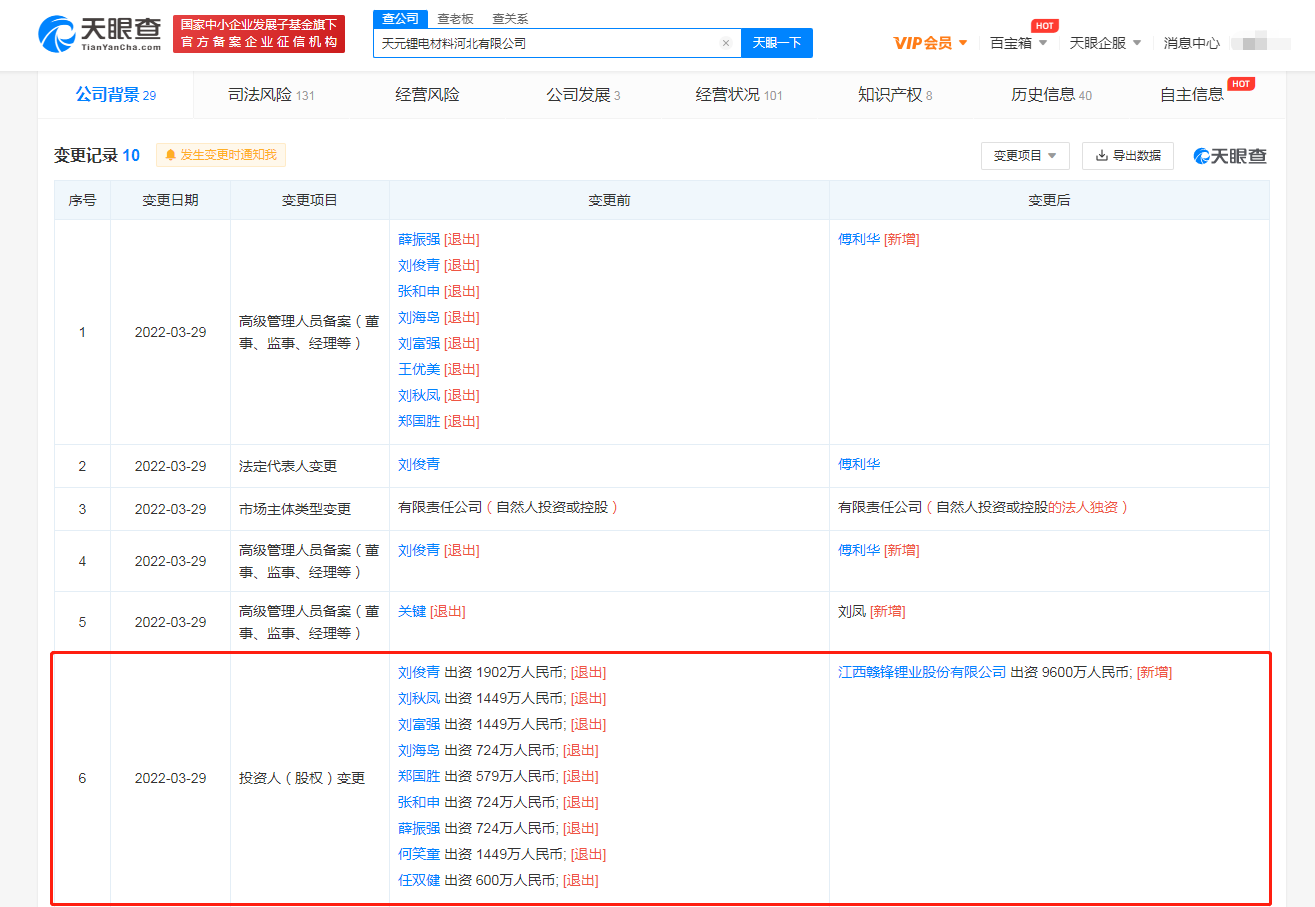This screenshot has height=907, width=1315.
Task: Click the 天眼一下 search button
Action: (776, 43)
